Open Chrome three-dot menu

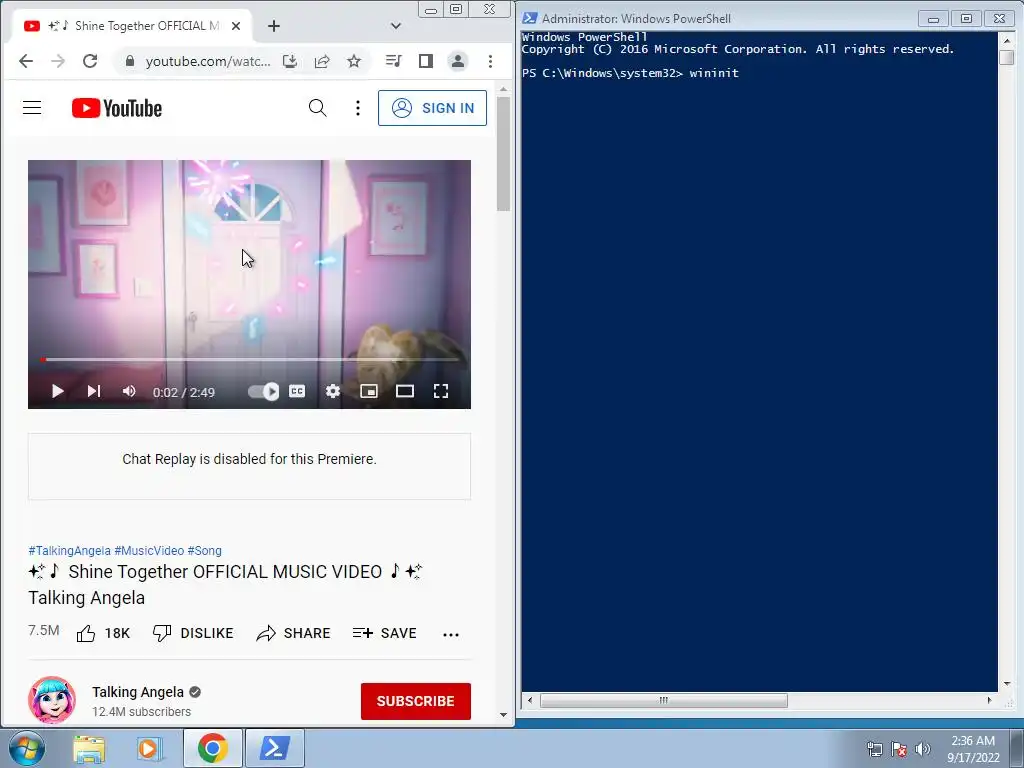pos(490,61)
